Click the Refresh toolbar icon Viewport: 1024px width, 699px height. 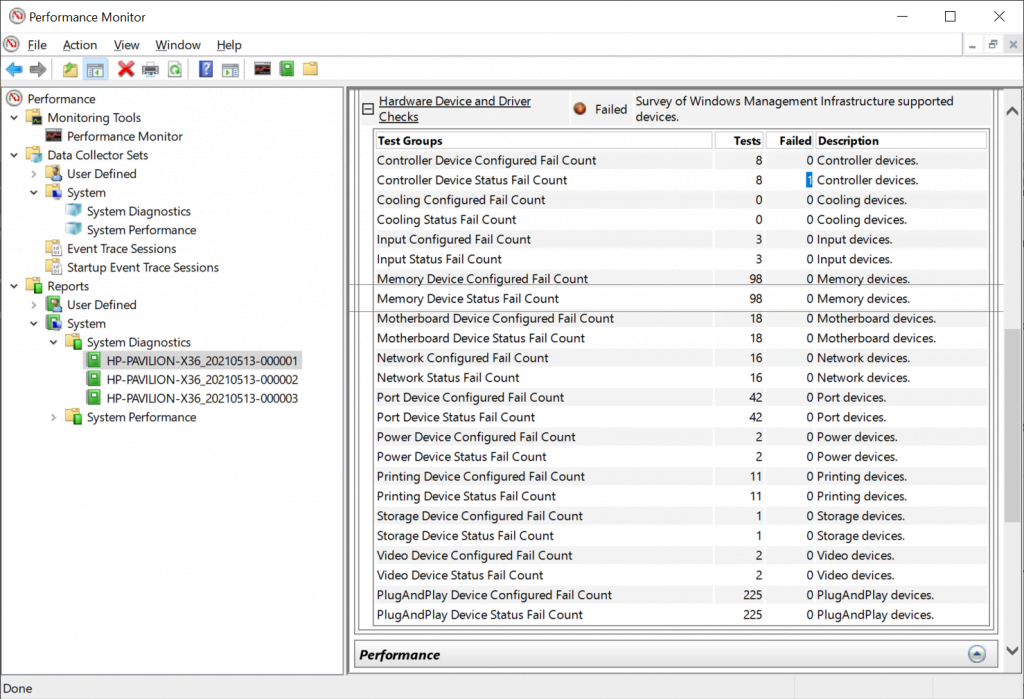[173, 69]
